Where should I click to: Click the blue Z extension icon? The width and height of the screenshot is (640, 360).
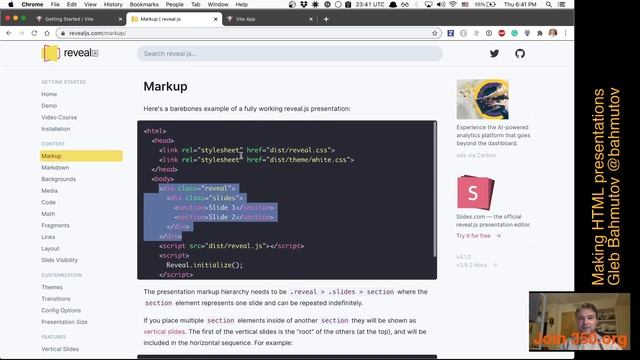(x=451, y=33)
